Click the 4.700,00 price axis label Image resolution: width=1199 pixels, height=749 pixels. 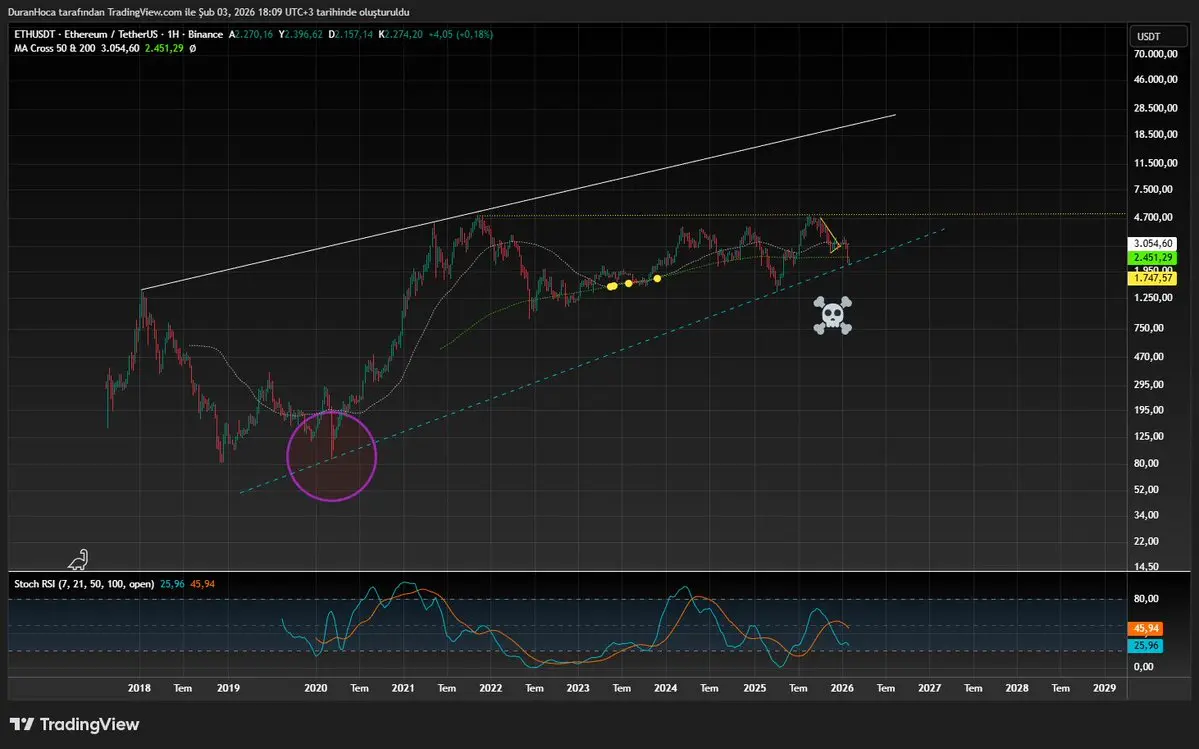pos(1153,217)
